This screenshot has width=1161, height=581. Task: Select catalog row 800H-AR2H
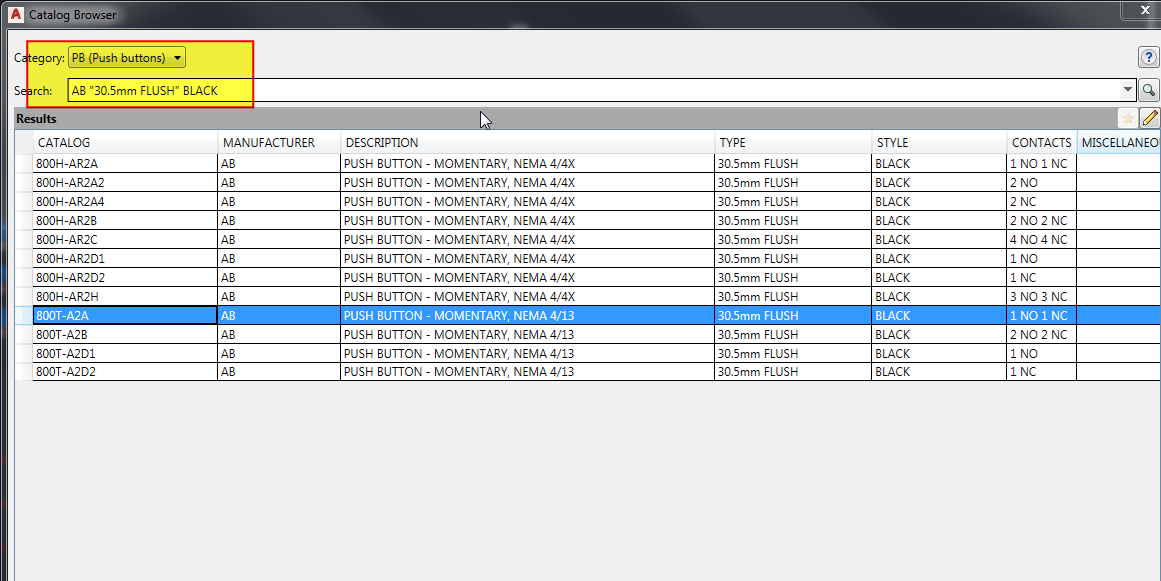(588, 297)
